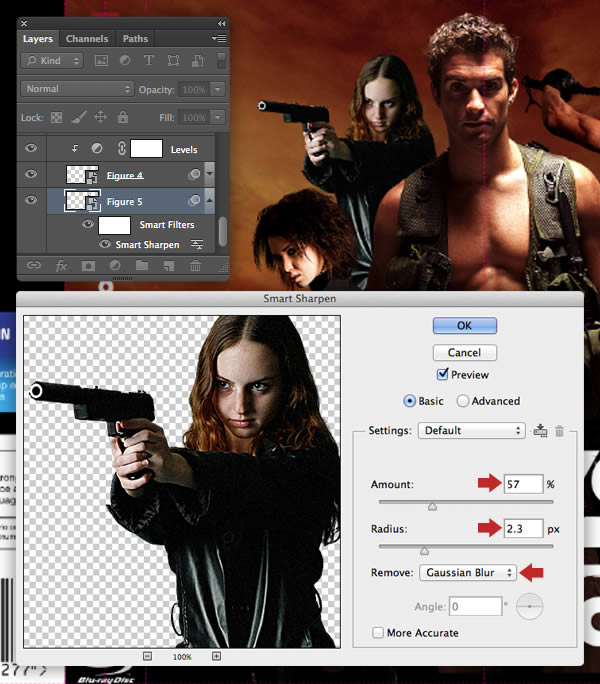Filter layers by type layer icon
The image size is (600, 684).
(148, 60)
